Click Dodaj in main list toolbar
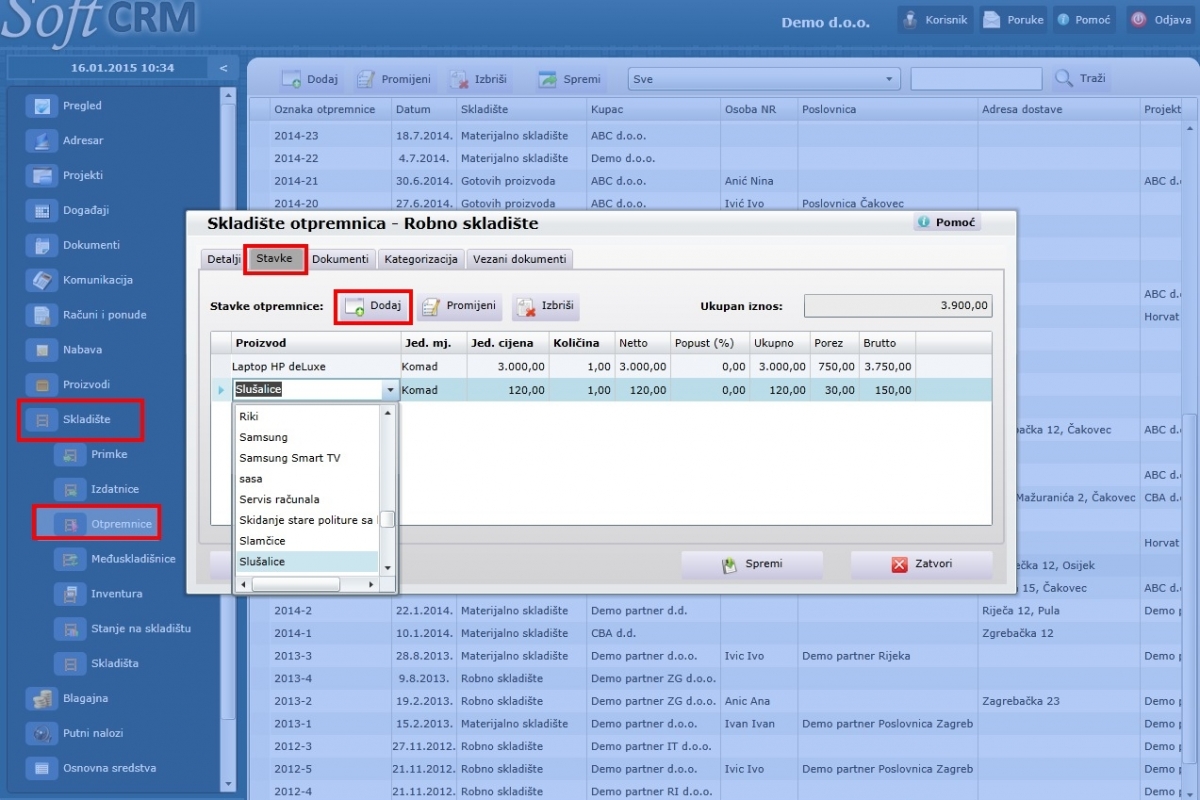Image resolution: width=1200 pixels, height=800 pixels. pos(309,79)
